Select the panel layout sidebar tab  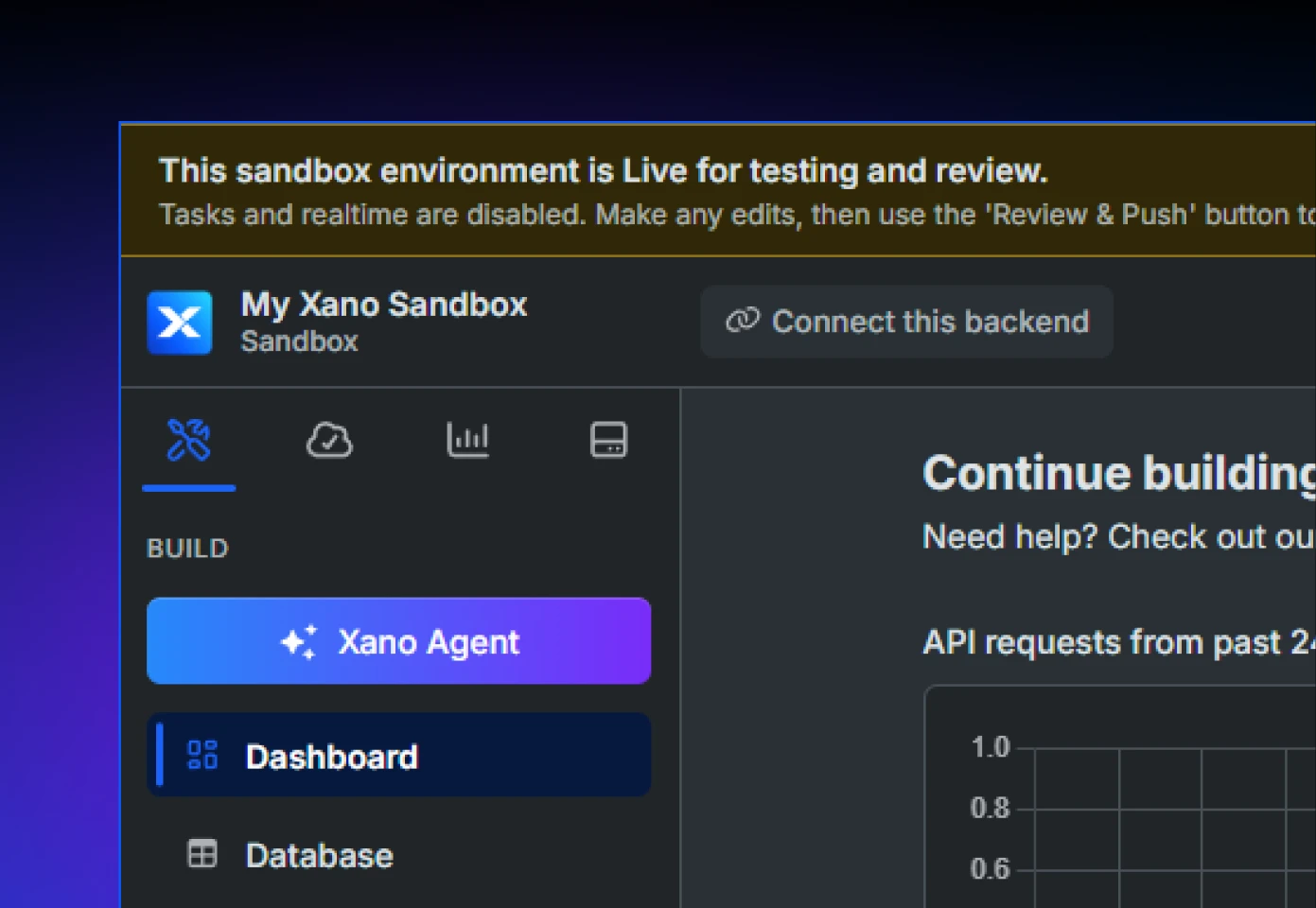[x=608, y=440]
